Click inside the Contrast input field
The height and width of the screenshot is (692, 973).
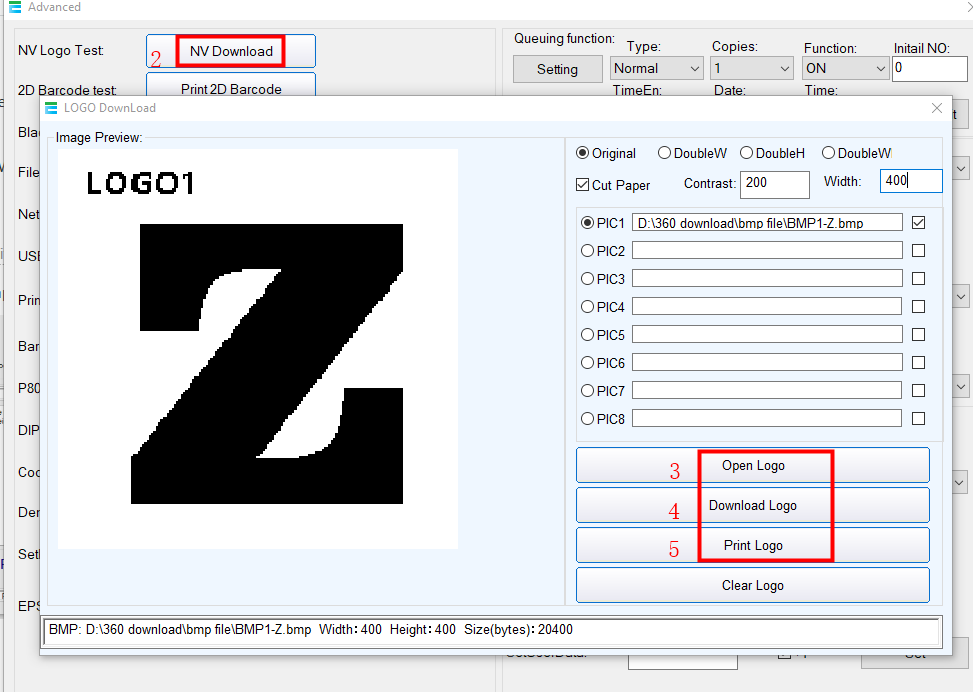(x=774, y=184)
